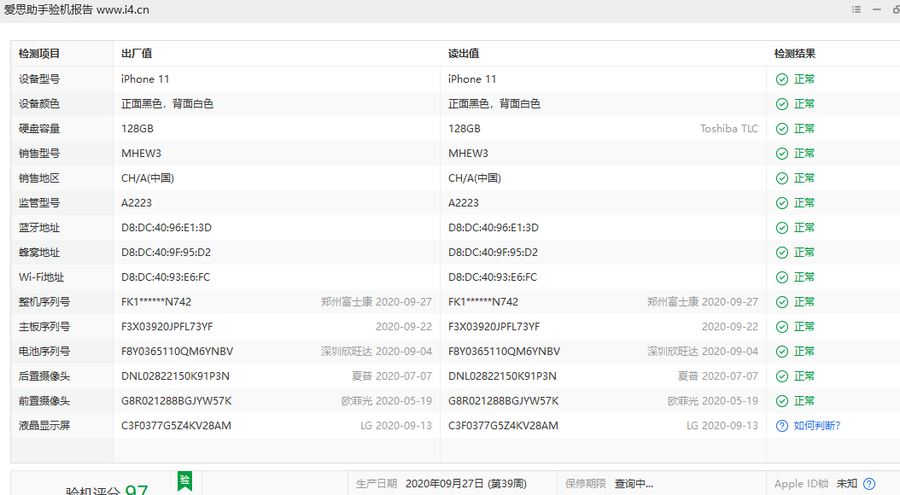Click green check icon in 监管型号 row

tap(782, 203)
